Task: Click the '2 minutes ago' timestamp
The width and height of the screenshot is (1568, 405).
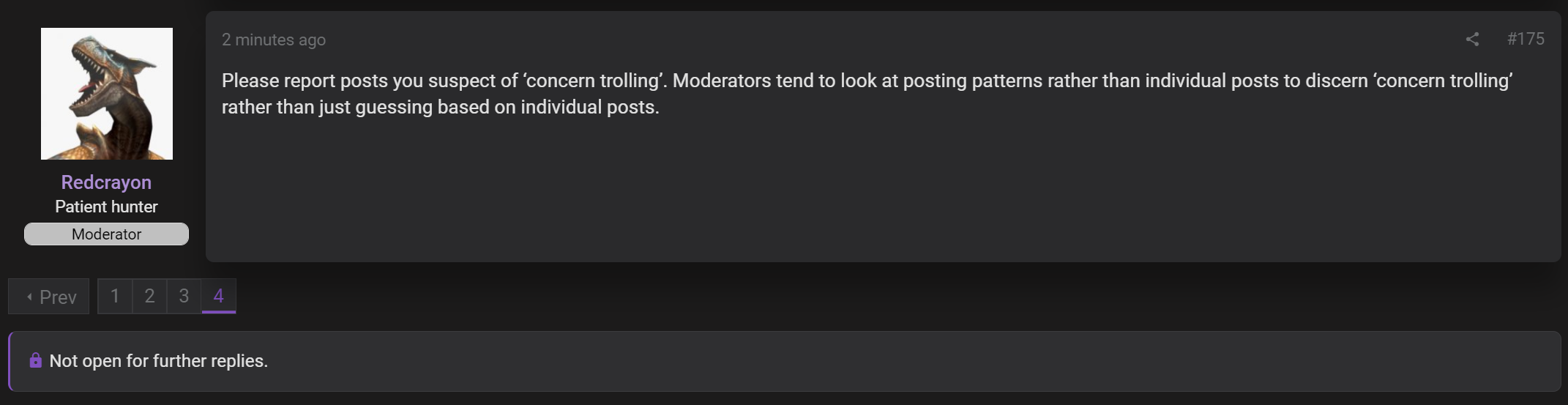Action: [274, 40]
